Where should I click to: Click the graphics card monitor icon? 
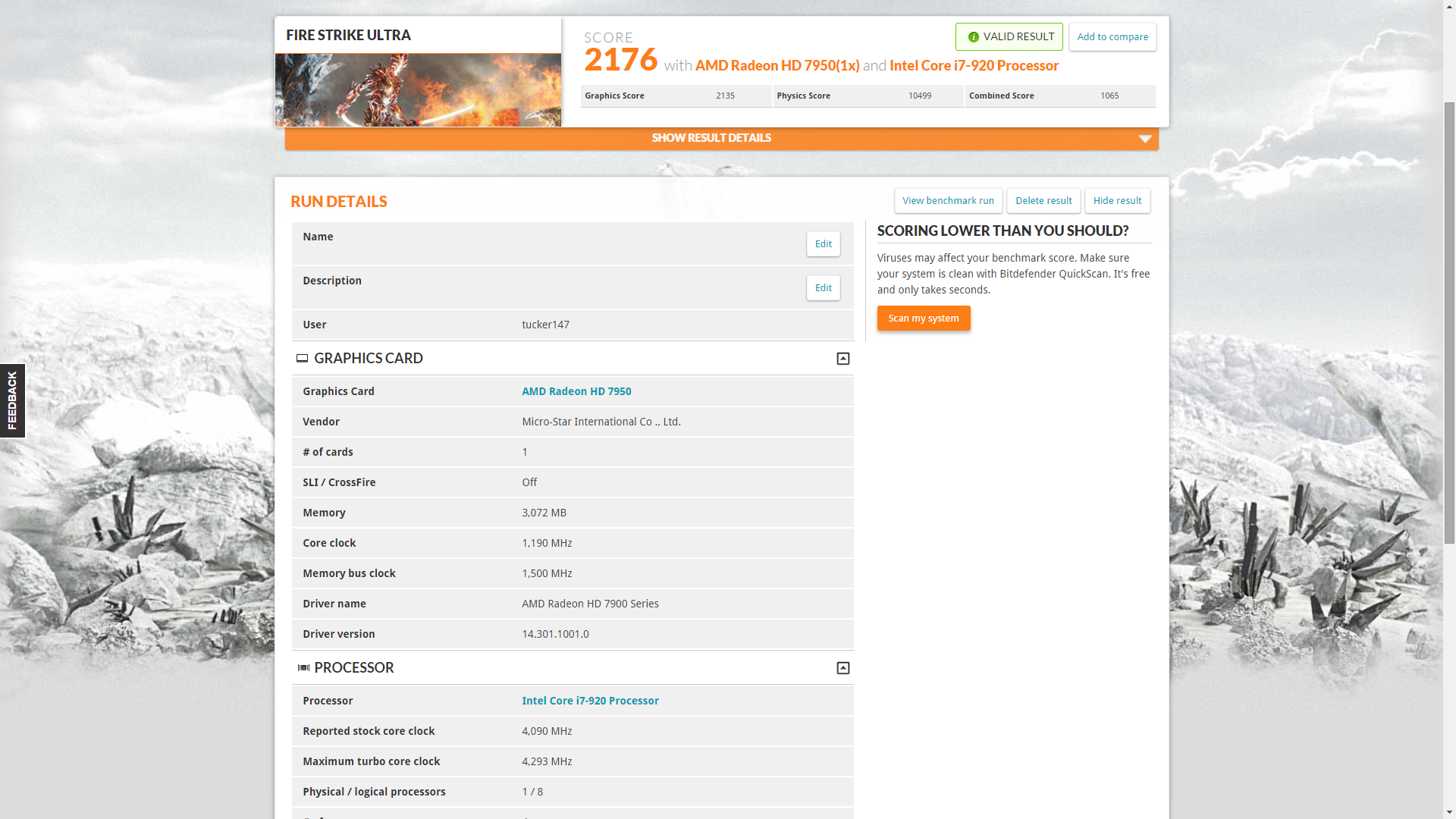click(302, 359)
